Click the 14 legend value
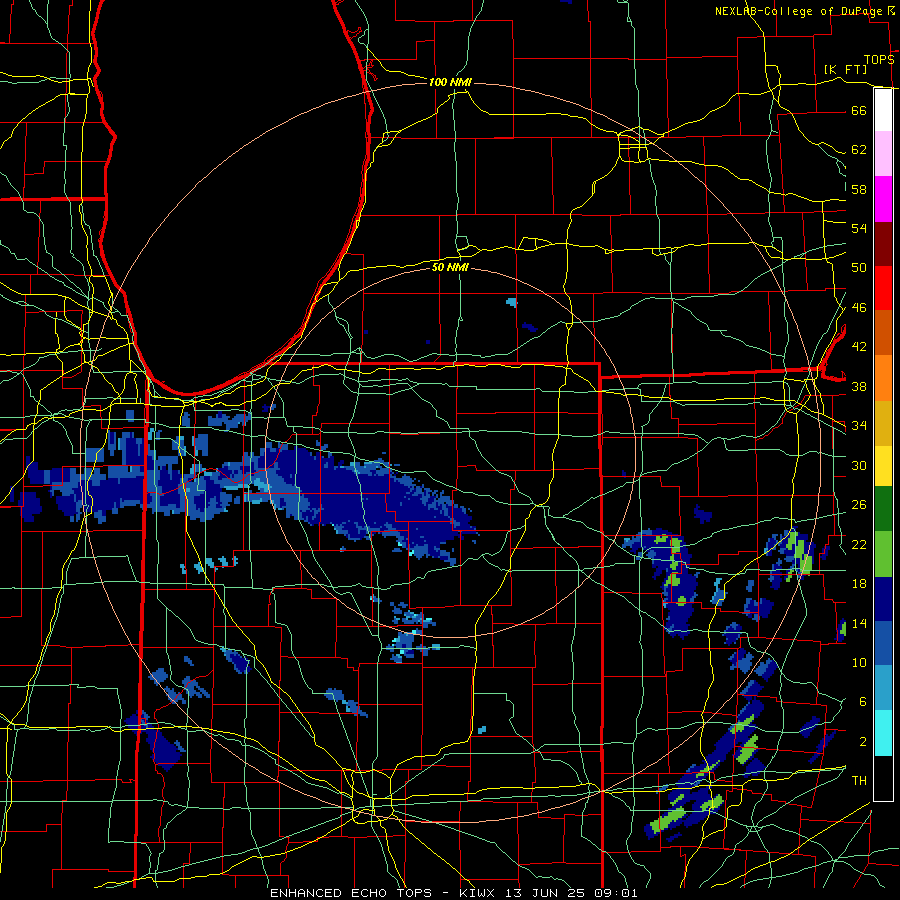This screenshot has width=900, height=900. coord(859,623)
